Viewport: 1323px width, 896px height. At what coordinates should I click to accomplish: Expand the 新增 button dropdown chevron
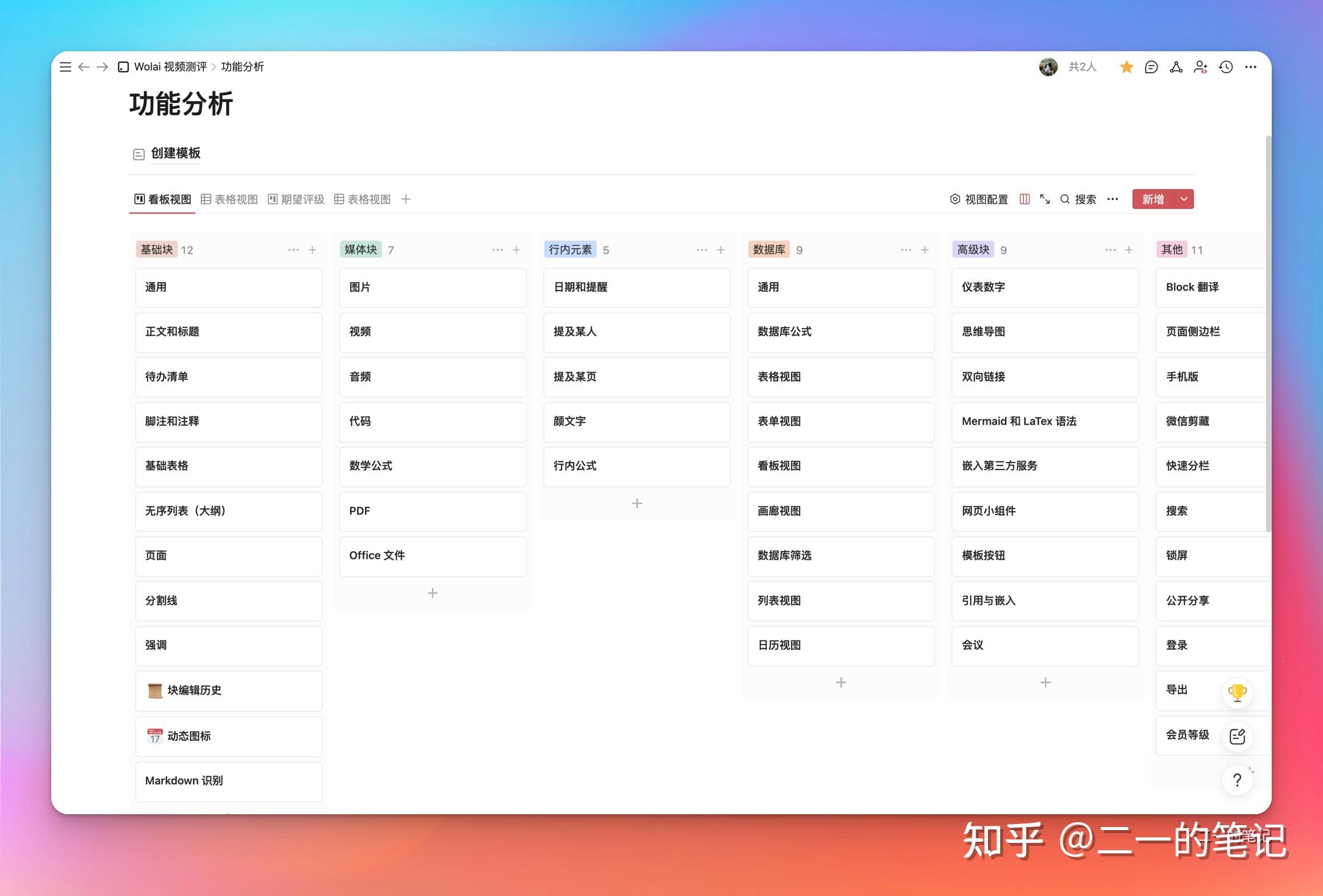(x=1183, y=199)
